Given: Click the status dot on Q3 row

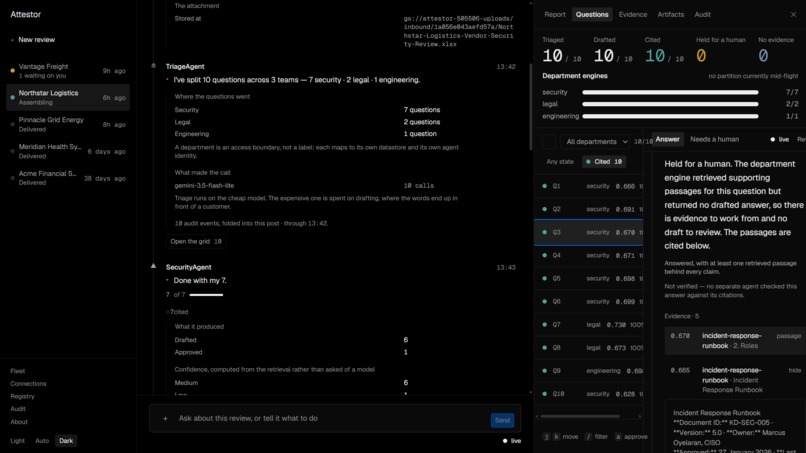Looking at the screenshot, I should click(544, 232).
